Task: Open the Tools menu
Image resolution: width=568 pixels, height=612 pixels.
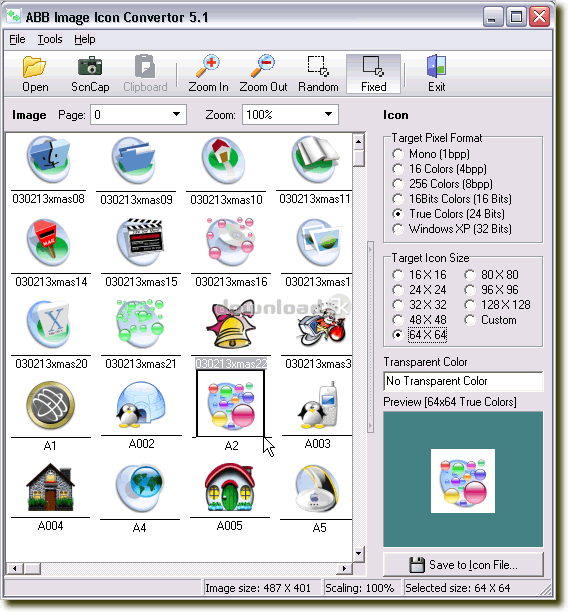Action: [x=50, y=39]
